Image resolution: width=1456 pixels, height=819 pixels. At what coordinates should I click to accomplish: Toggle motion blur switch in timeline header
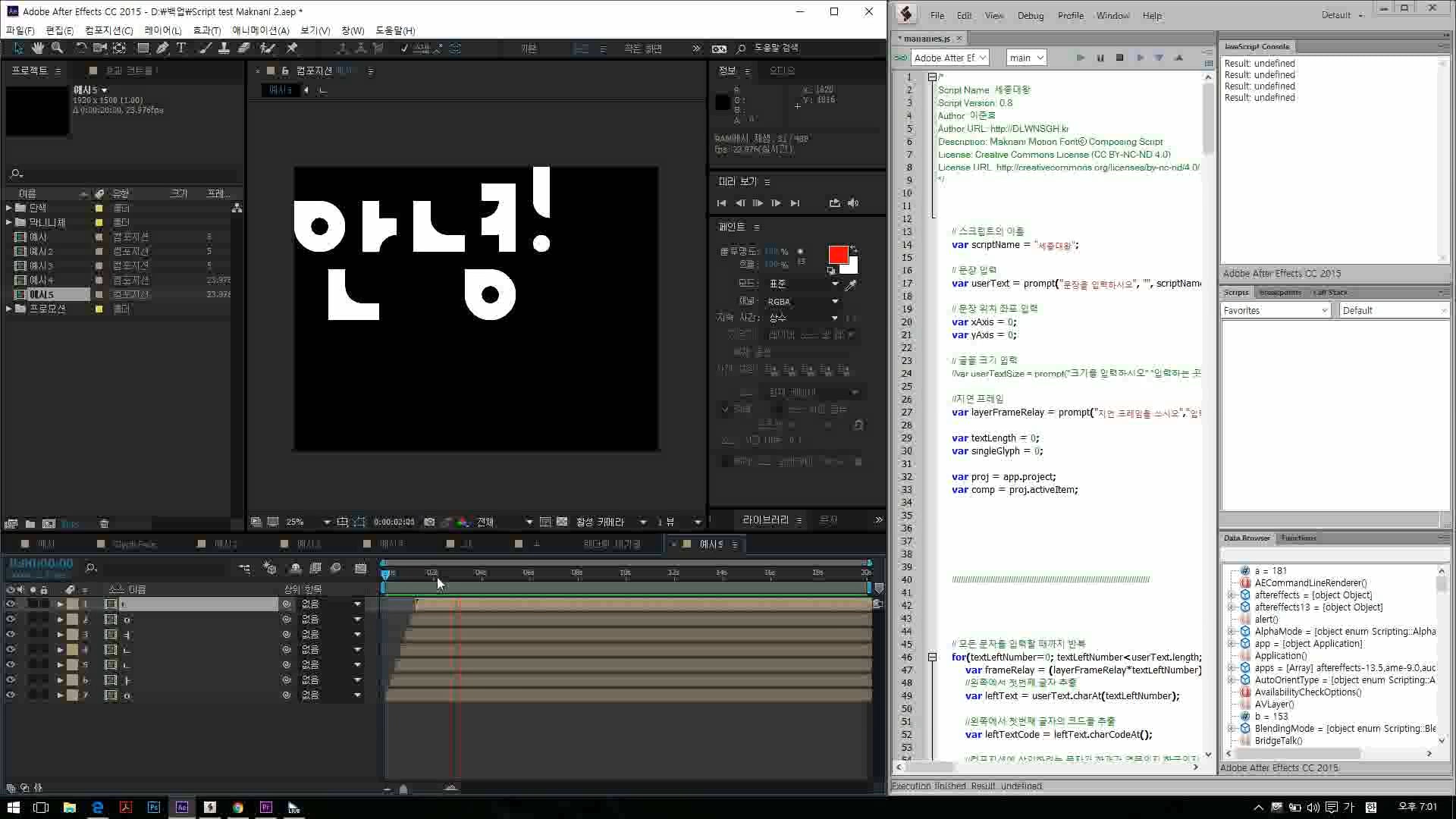tap(336, 568)
